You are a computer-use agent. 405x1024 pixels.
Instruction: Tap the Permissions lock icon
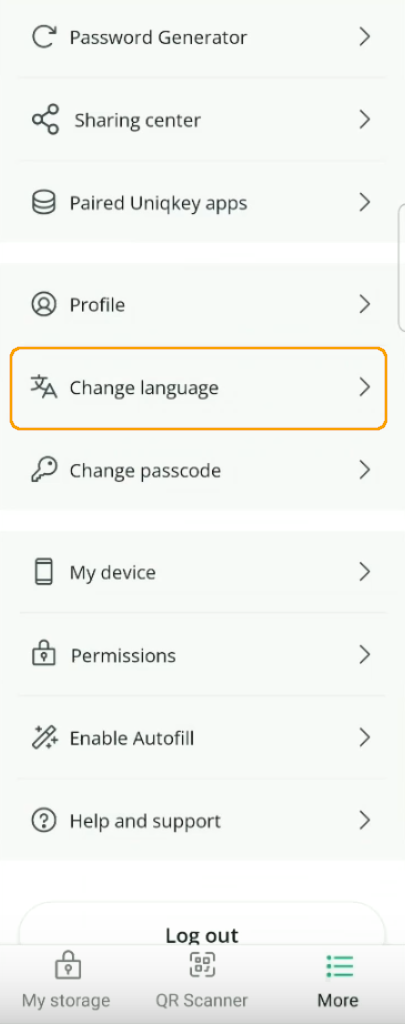click(44, 654)
